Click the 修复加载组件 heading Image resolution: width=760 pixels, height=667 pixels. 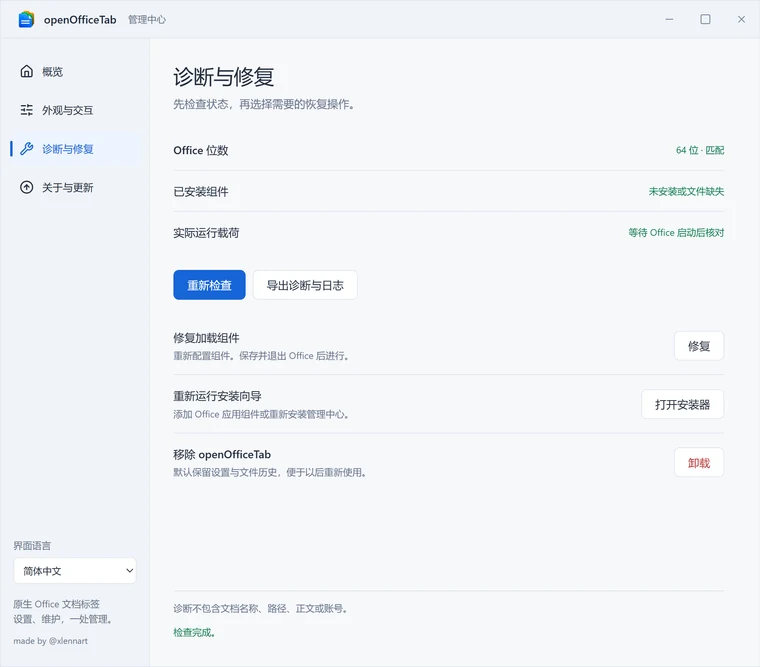click(x=206, y=338)
